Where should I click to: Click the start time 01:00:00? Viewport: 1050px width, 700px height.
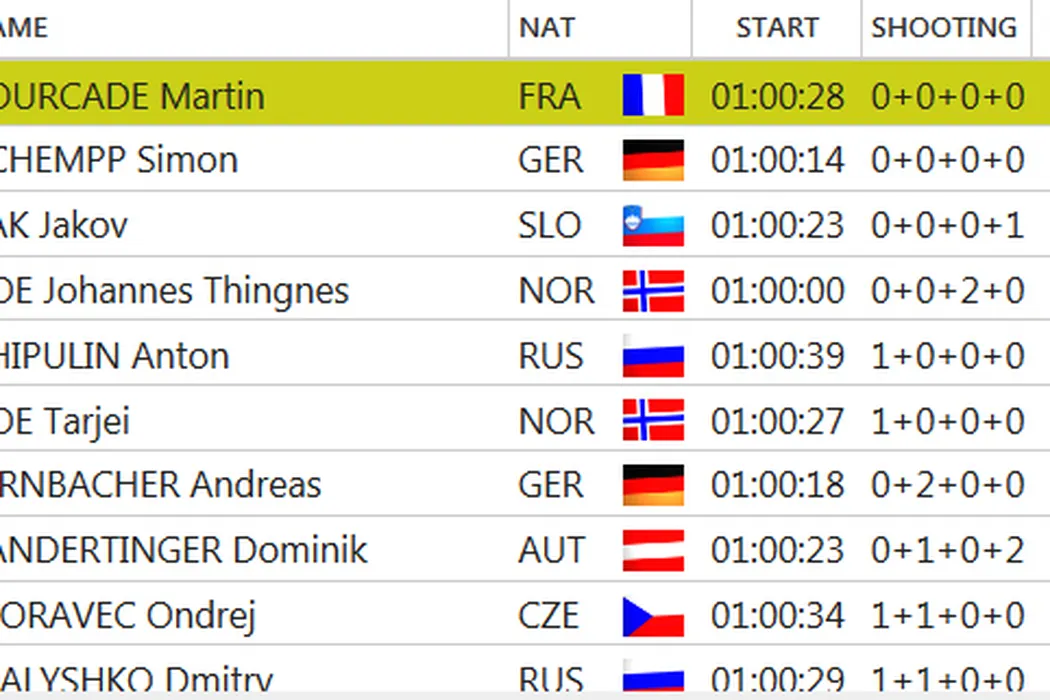[777, 291]
